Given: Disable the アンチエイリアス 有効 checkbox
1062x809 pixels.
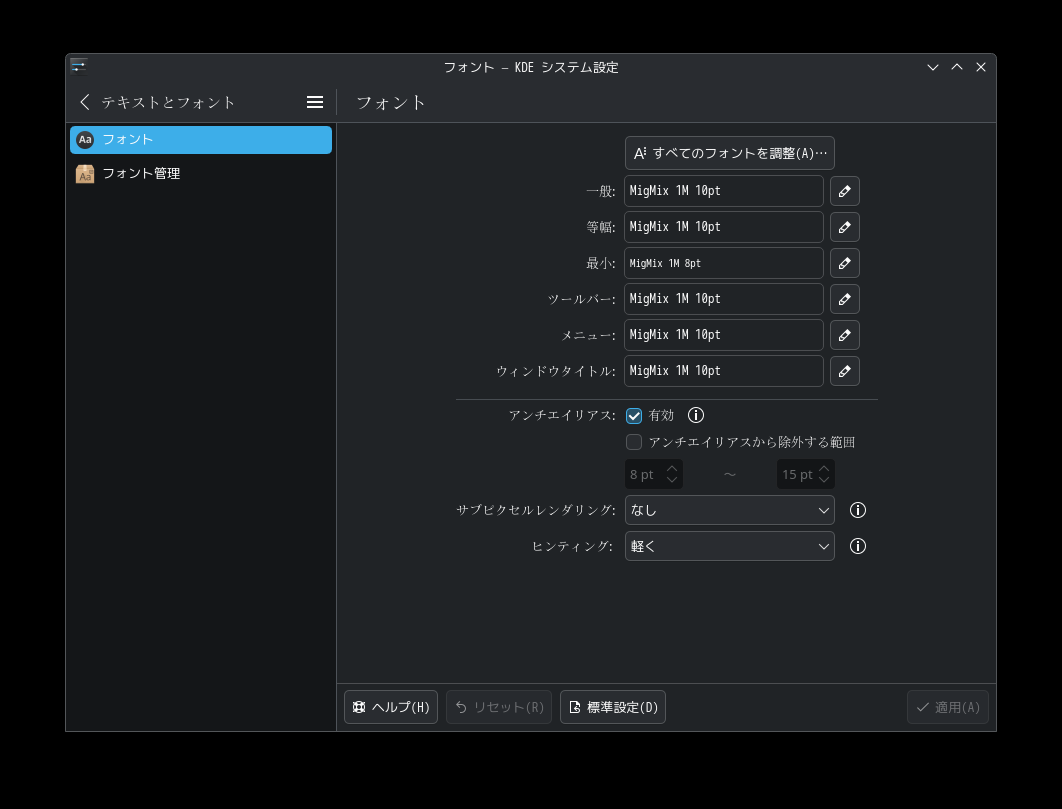Looking at the screenshot, I should [634, 415].
